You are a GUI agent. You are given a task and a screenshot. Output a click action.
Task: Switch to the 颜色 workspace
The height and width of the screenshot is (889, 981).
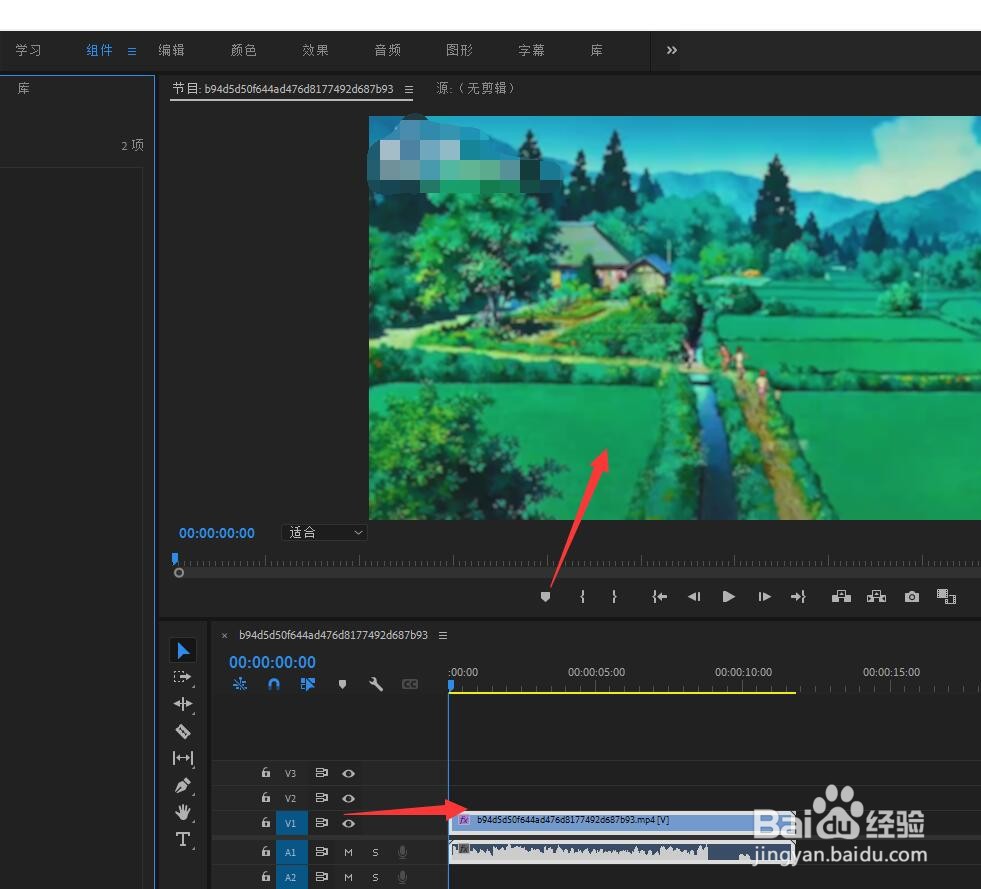coord(243,50)
